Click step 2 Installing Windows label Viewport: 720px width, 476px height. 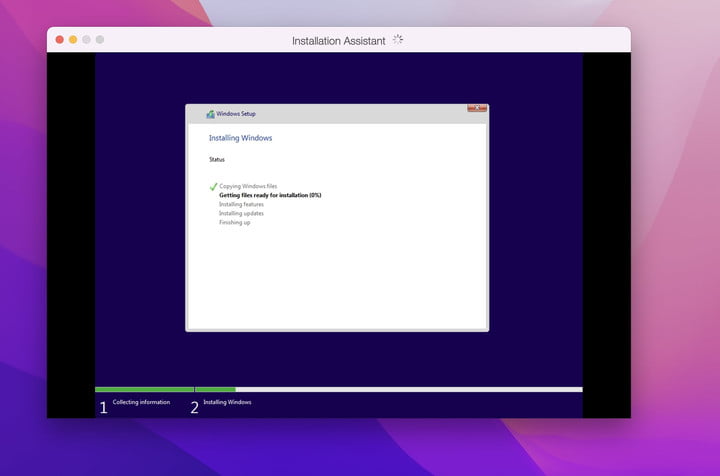pyautogui.click(x=227, y=402)
